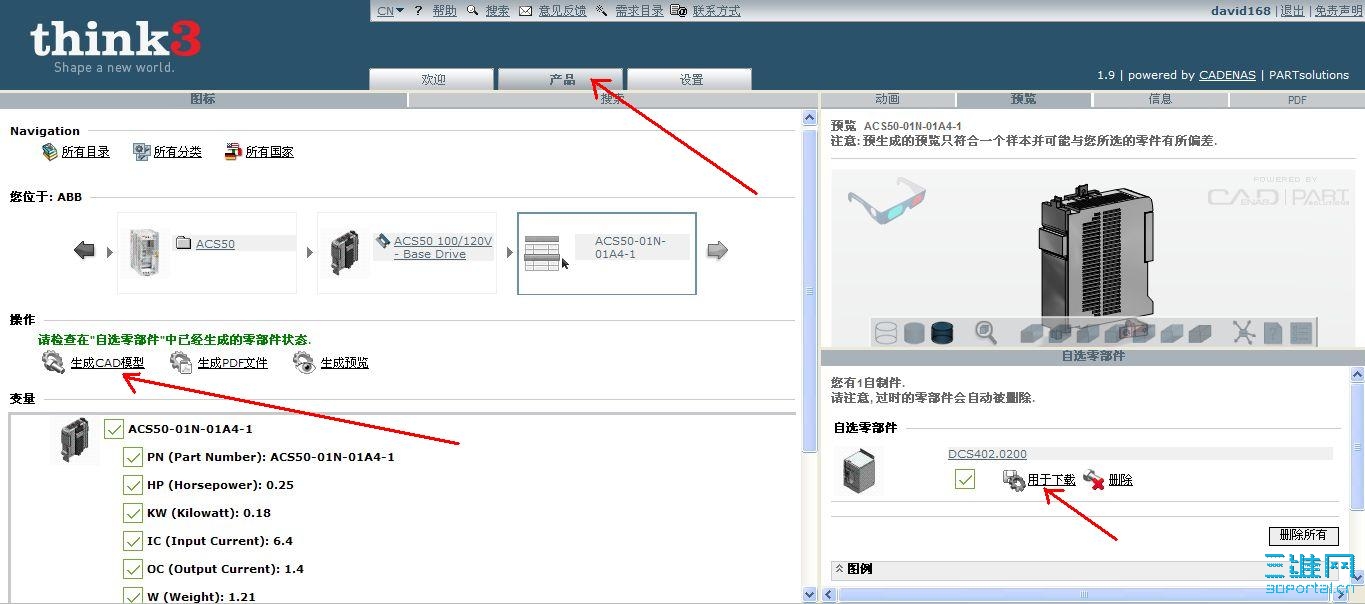
Task: Click the left breadcrumb back arrow
Action: coord(84,251)
